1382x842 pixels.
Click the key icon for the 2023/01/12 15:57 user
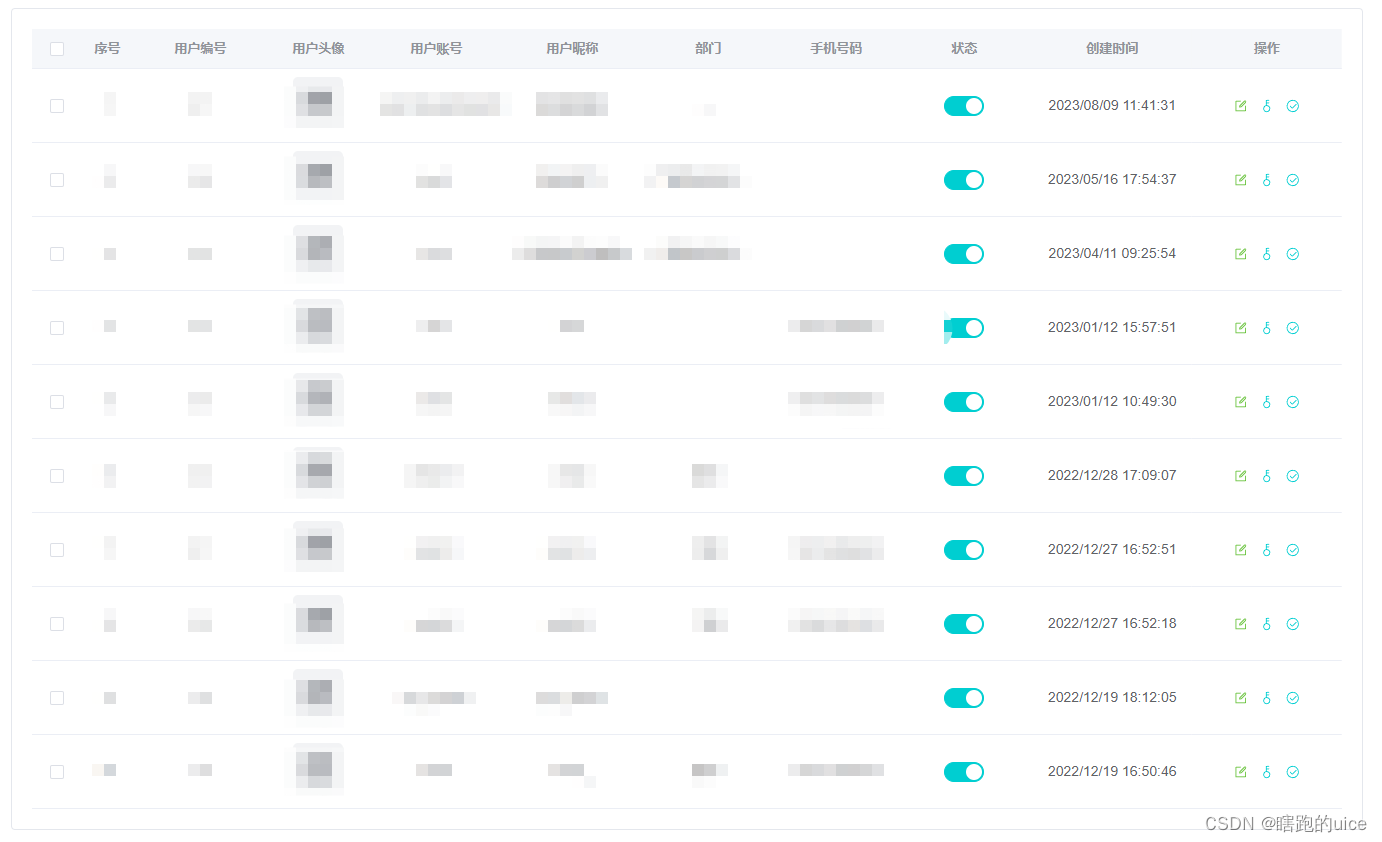coord(1266,327)
